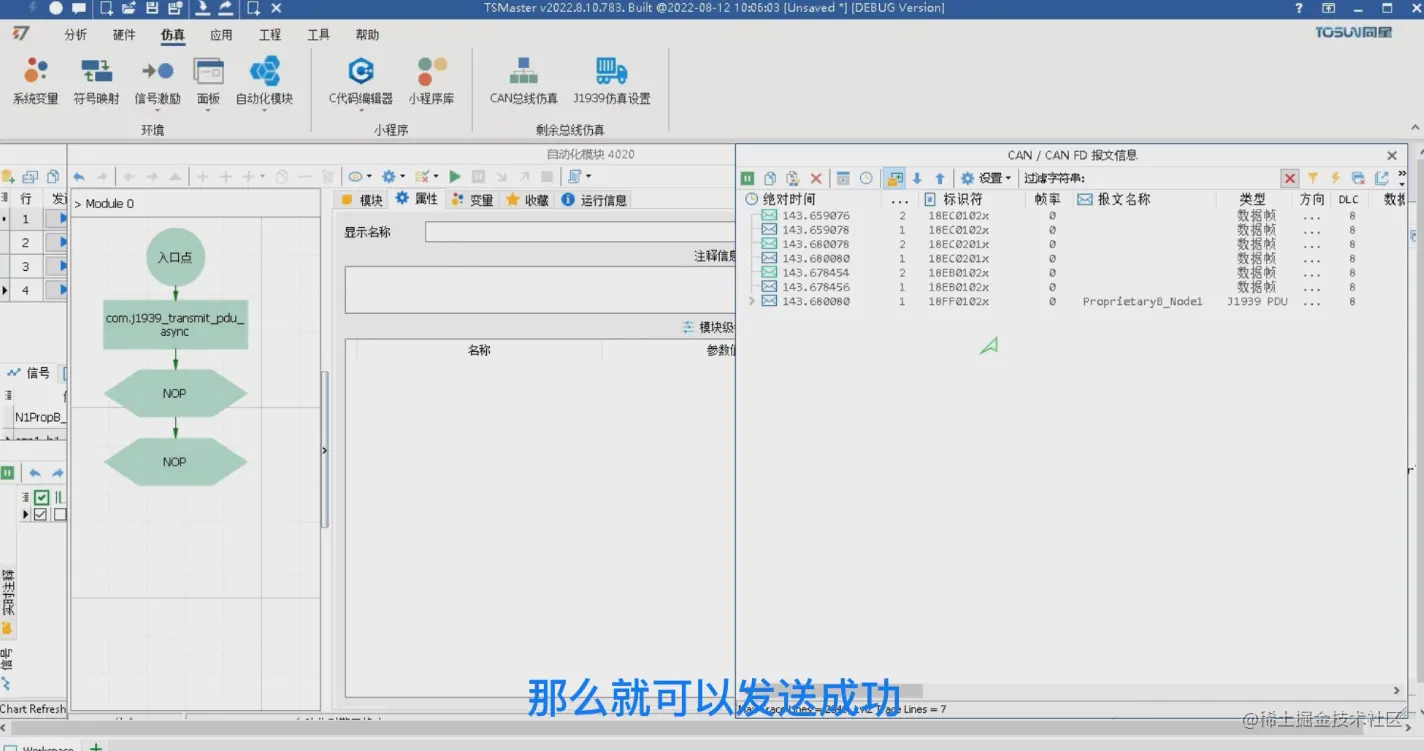Select the com.j1939_transmit_pdu_async block
1424x751 pixels.
(x=175, y=325)
